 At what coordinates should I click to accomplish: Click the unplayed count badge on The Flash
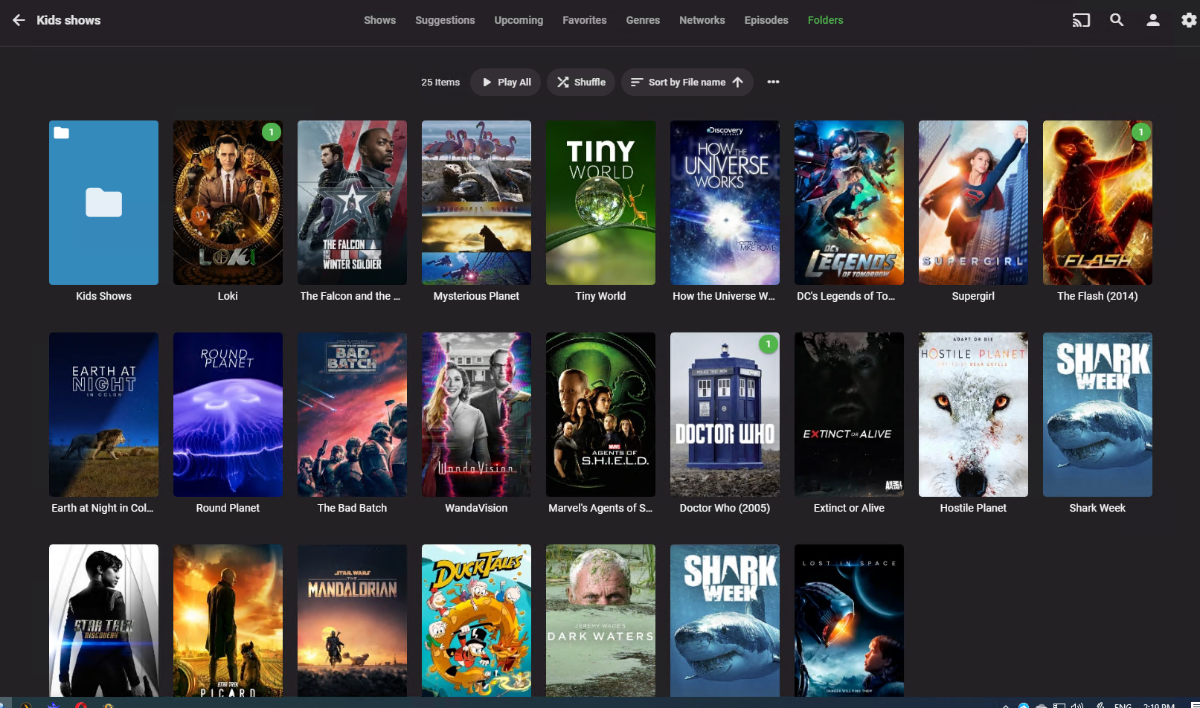1141,132
